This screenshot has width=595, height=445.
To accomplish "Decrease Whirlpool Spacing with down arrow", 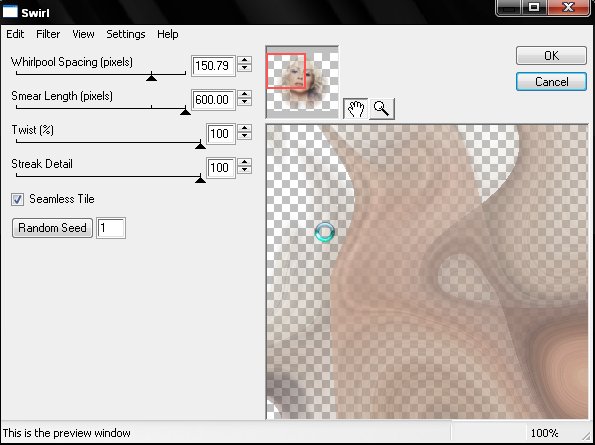I will coord(245,69).
